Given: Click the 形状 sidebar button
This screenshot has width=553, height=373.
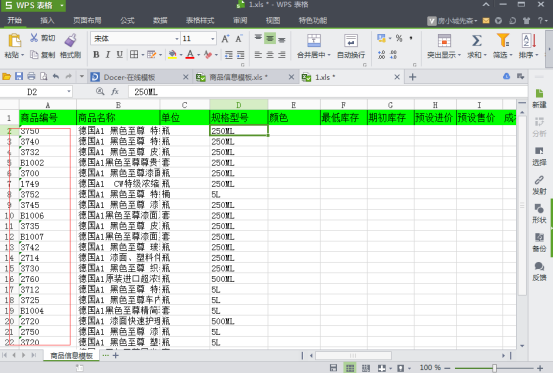Looking at the screenshot, I should pyautogui.click(x=539, y=214).
